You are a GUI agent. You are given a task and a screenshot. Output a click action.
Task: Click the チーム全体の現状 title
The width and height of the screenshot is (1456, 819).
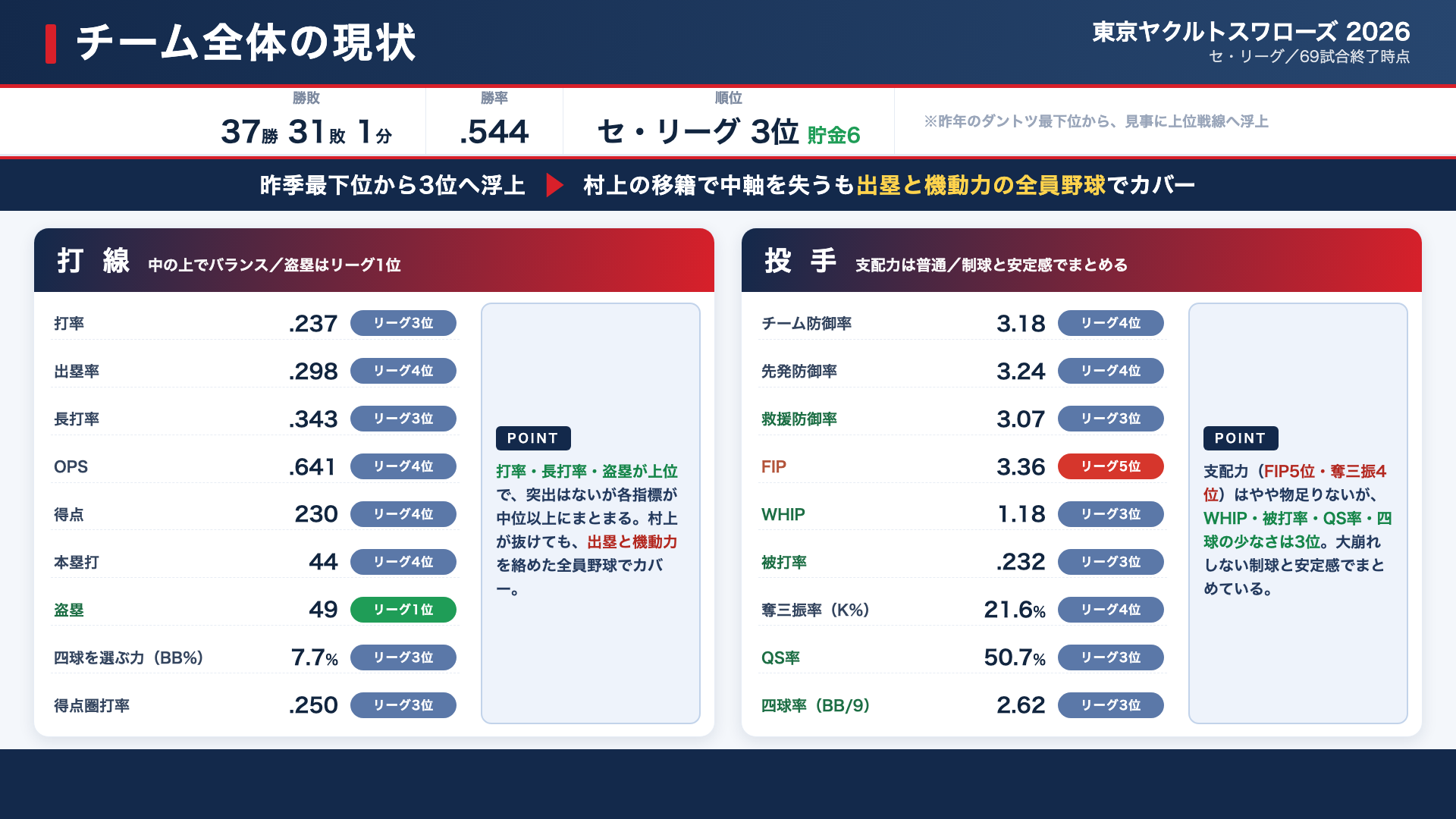(x=246, y=43)
